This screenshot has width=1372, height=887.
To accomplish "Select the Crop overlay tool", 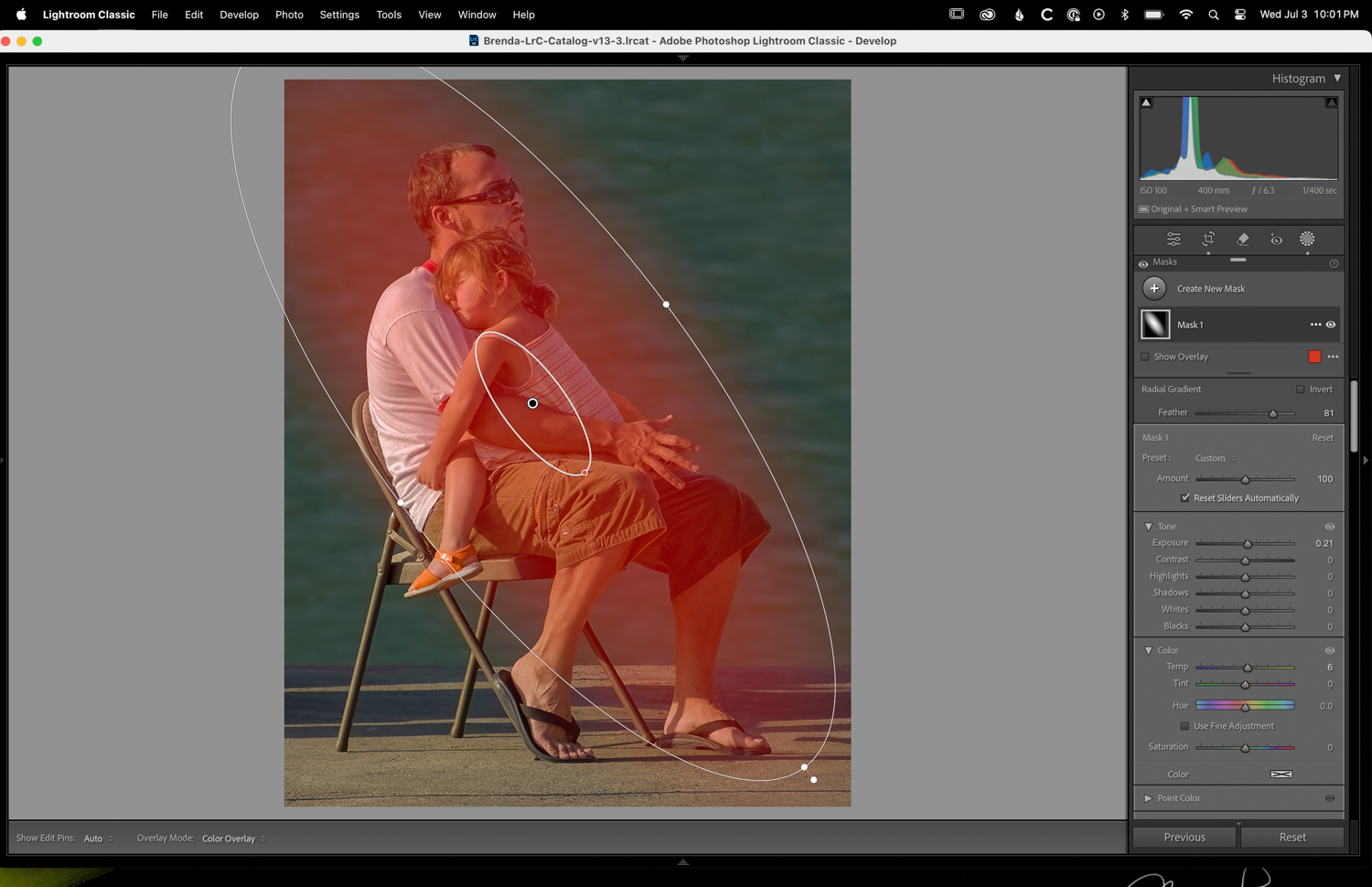I will 1208,240.
